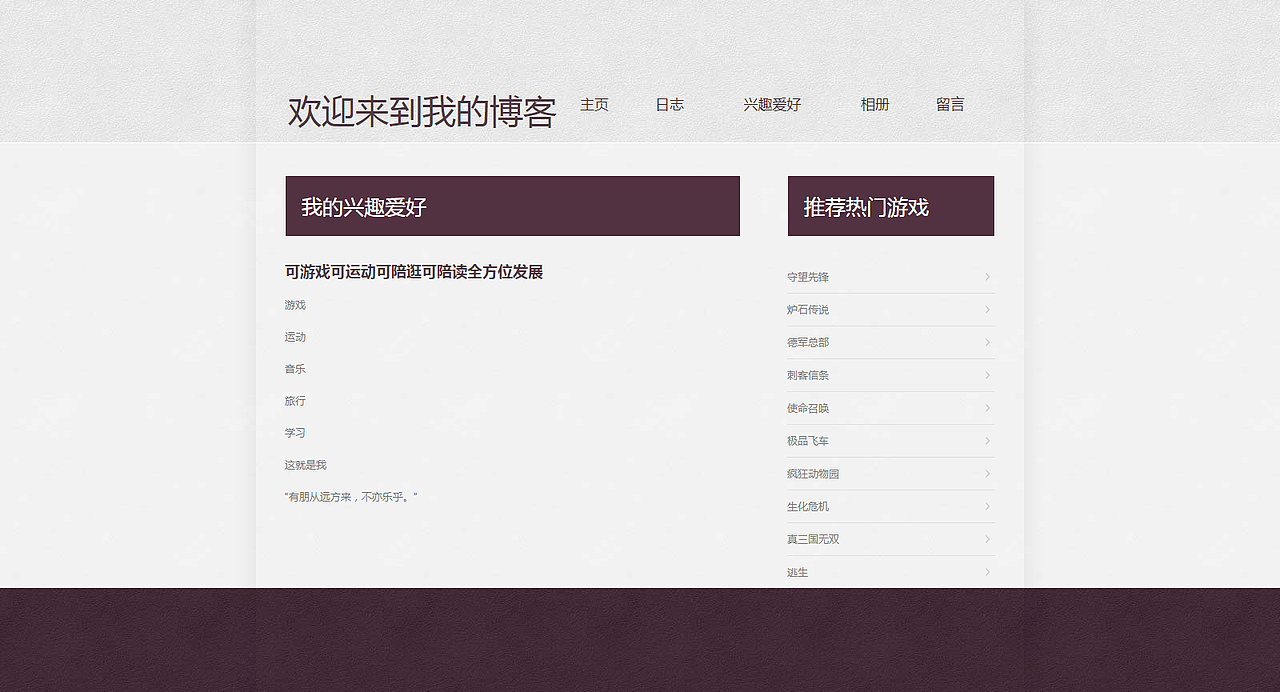Click the 生化危机 game link
Image resolution: width=1280 pixels, height=692 pixels.
tap(807, 506)
